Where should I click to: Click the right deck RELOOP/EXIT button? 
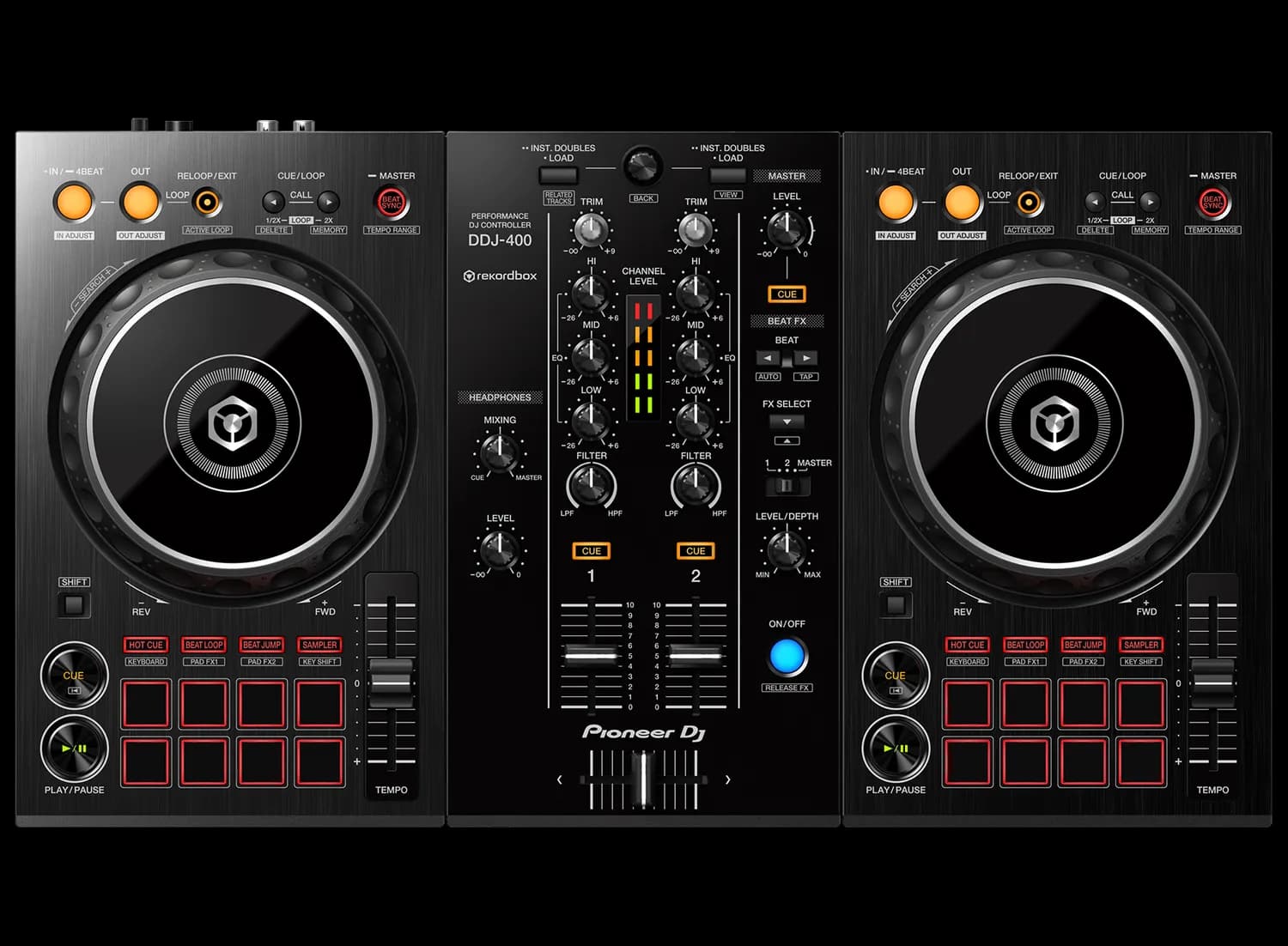tap(1028, 203)
